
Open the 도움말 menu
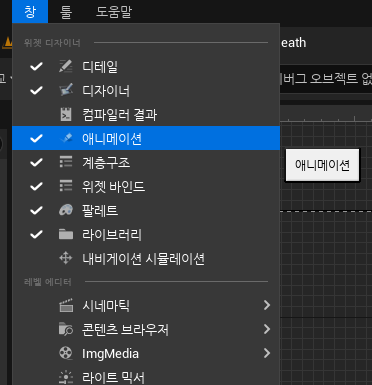coord(114,11)
